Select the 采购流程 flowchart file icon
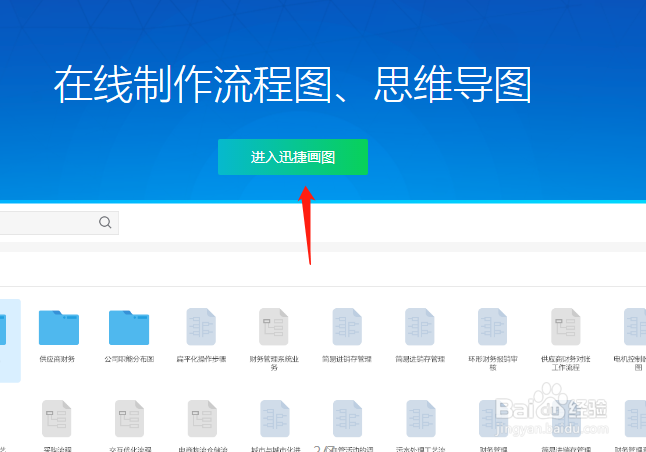This screenshot has width=646, height=452. pos(57,419)
